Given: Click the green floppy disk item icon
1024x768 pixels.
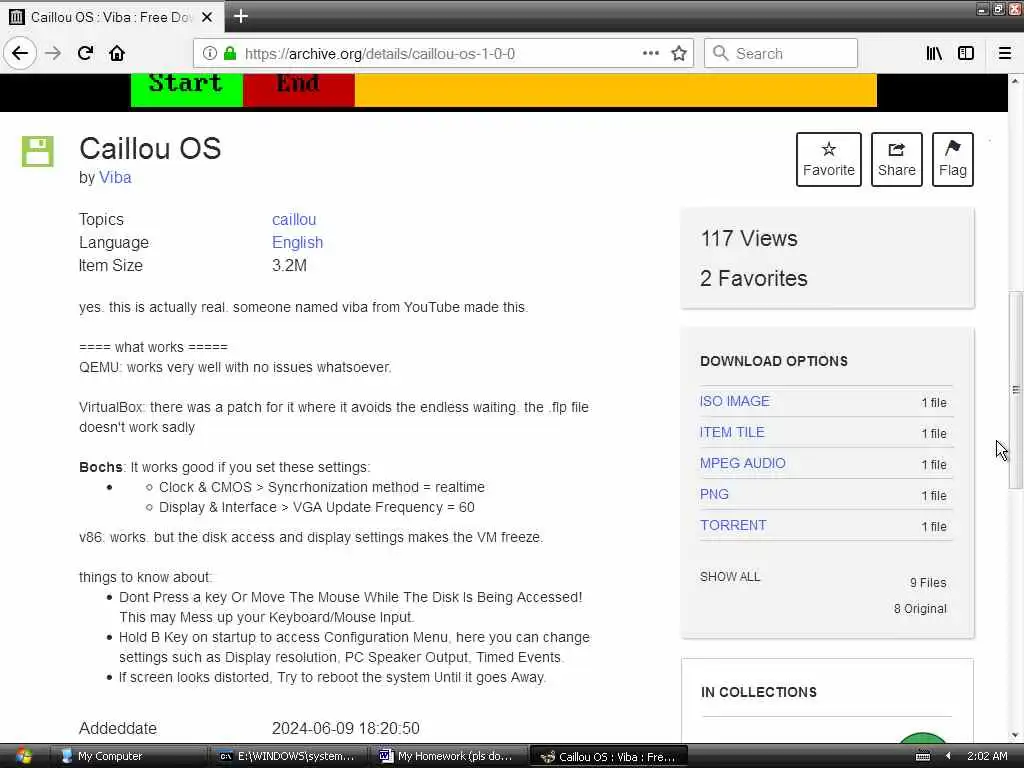Looking at the screenshot, I should (37, 152).
